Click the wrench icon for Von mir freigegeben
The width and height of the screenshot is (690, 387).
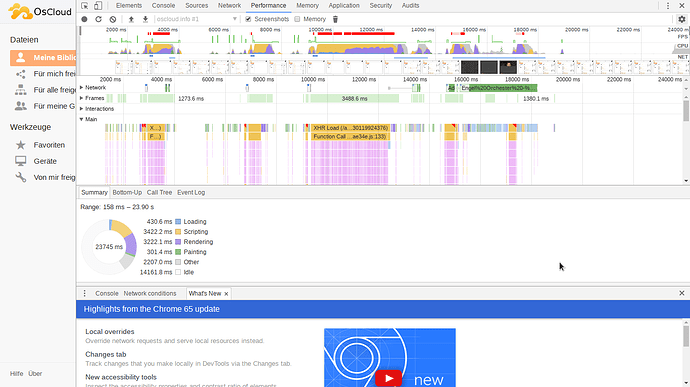tap(20, 177)
